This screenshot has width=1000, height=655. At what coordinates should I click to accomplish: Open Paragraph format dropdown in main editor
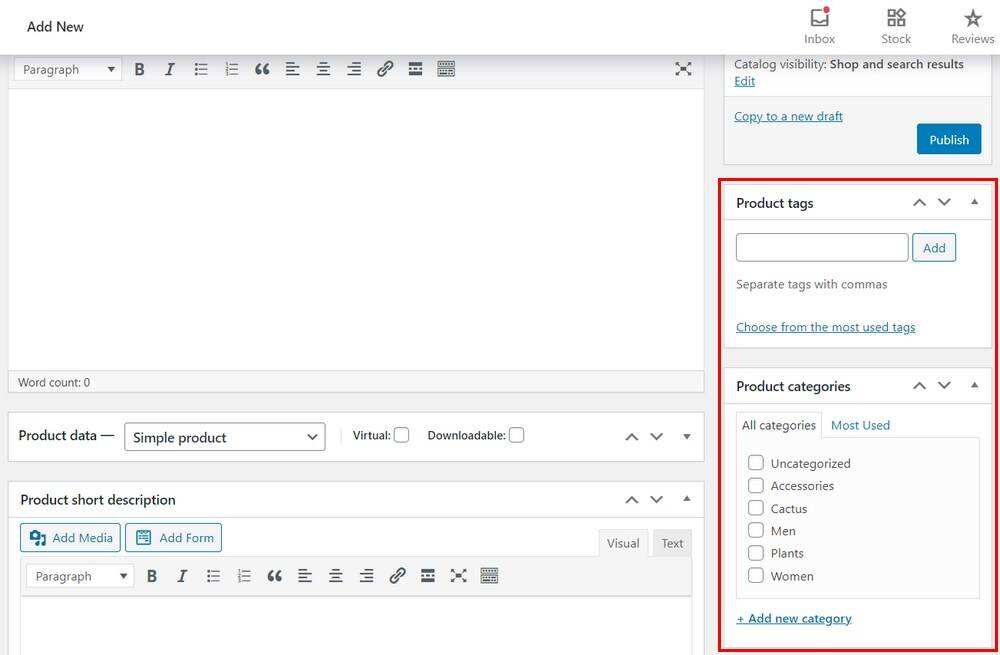(69, 69)
